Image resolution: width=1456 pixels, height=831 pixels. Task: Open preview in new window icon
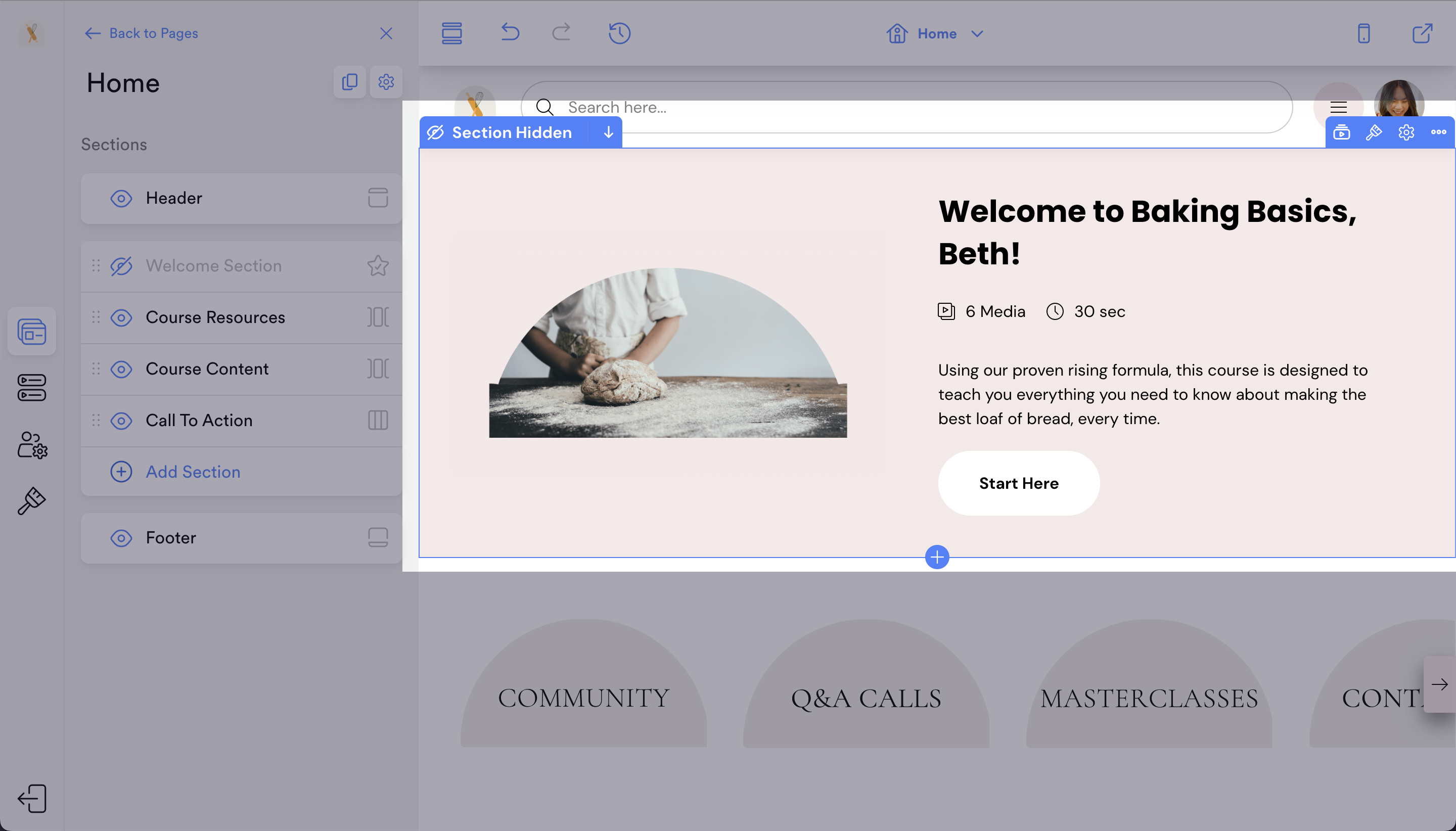(x=1422, y=33)
